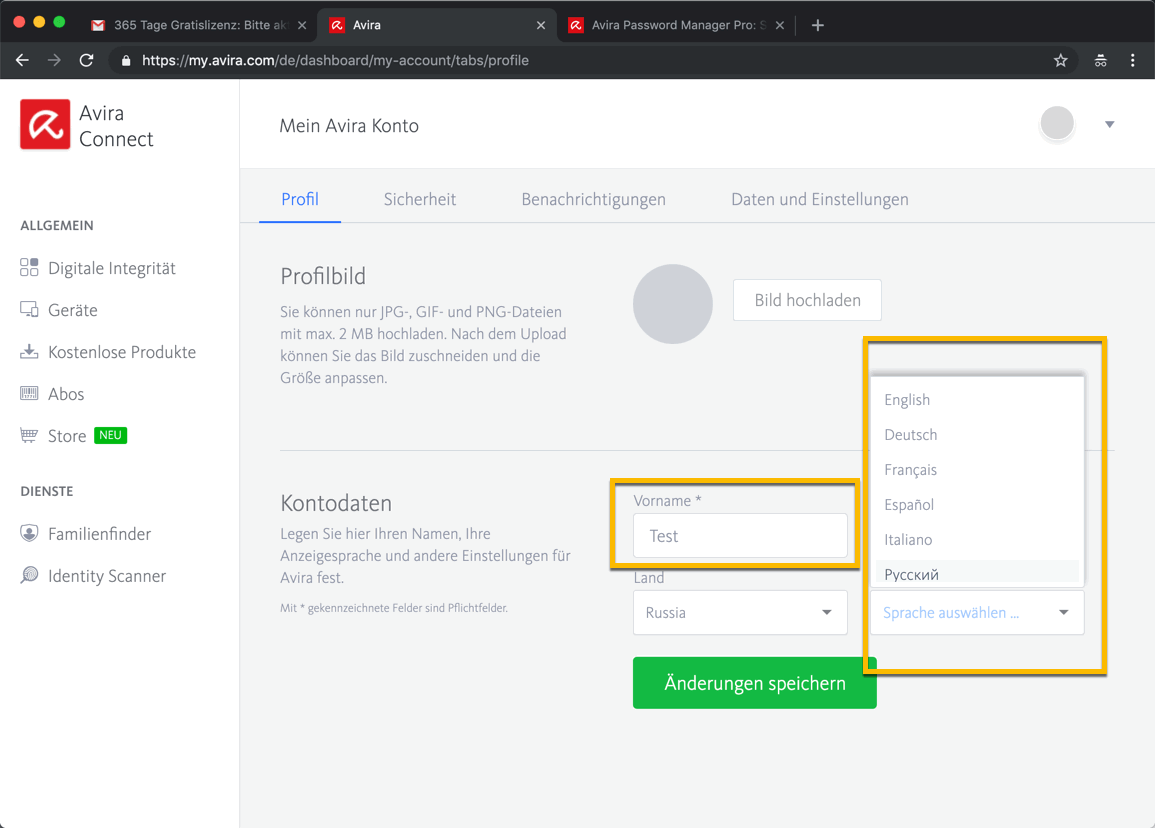Reload the Avira page
The height and width of the screenshot is (828, 1155).
tap(86, 60)
